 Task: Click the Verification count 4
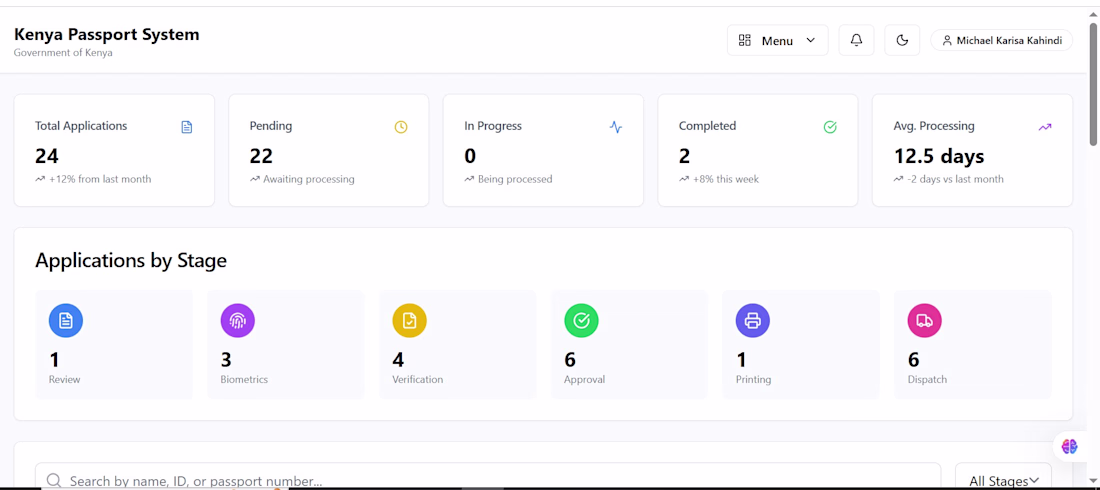pos(398,360)
